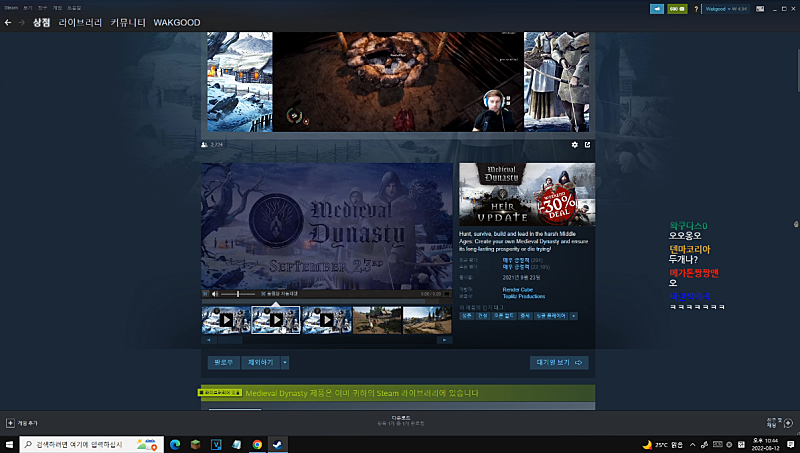
Task: Go back with the left arrow
Action: [8, 22]
